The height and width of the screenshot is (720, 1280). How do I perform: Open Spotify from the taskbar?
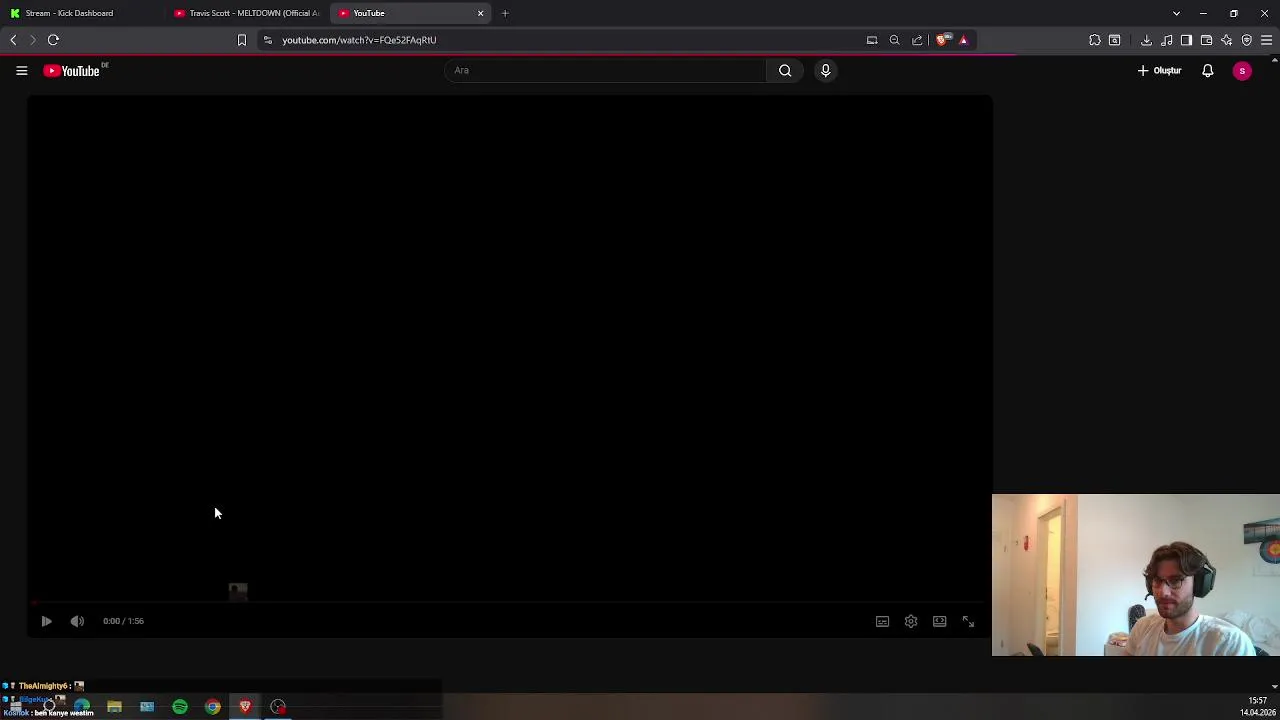click(180, 707)
